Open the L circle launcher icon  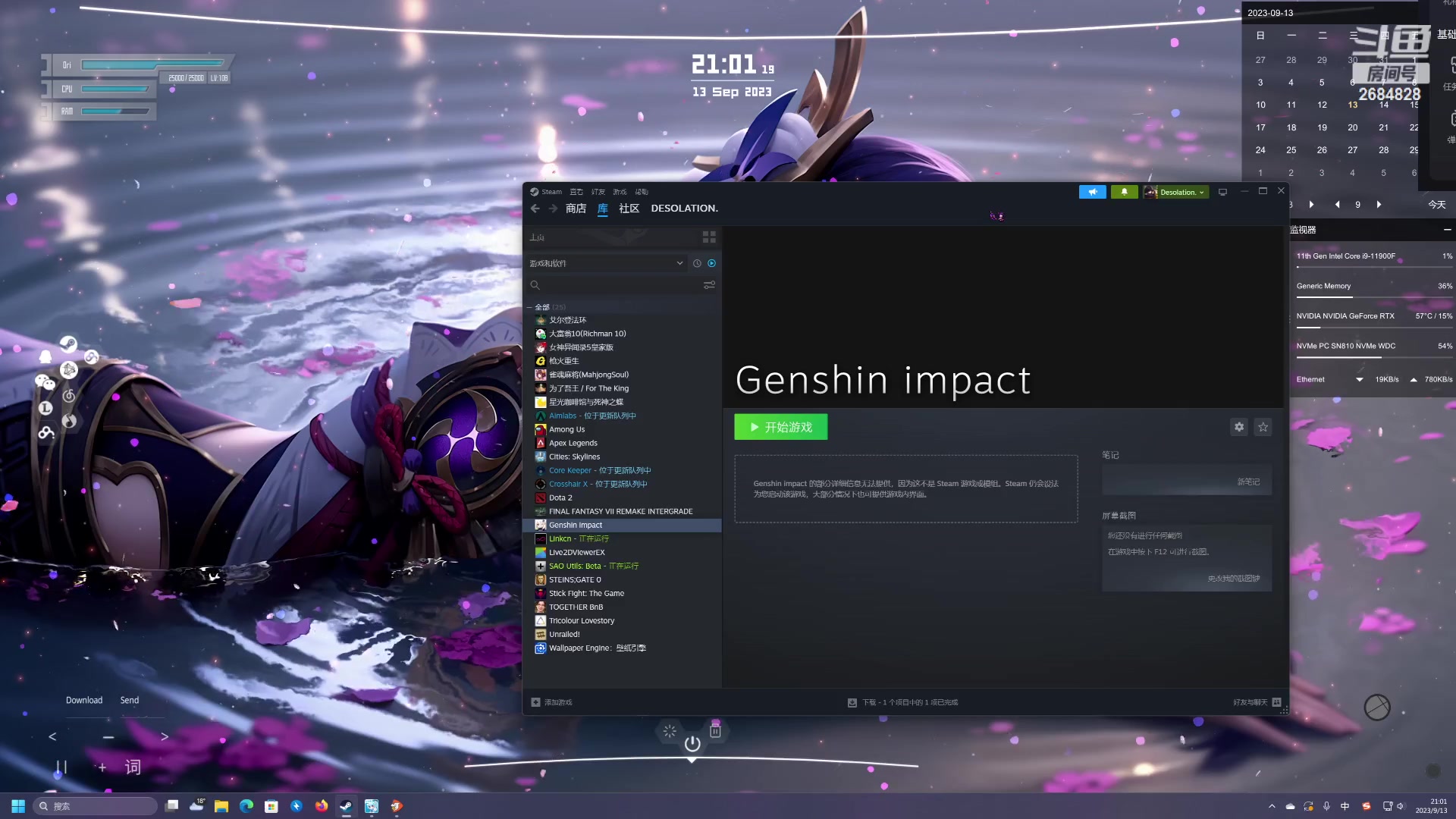point(45,408)
